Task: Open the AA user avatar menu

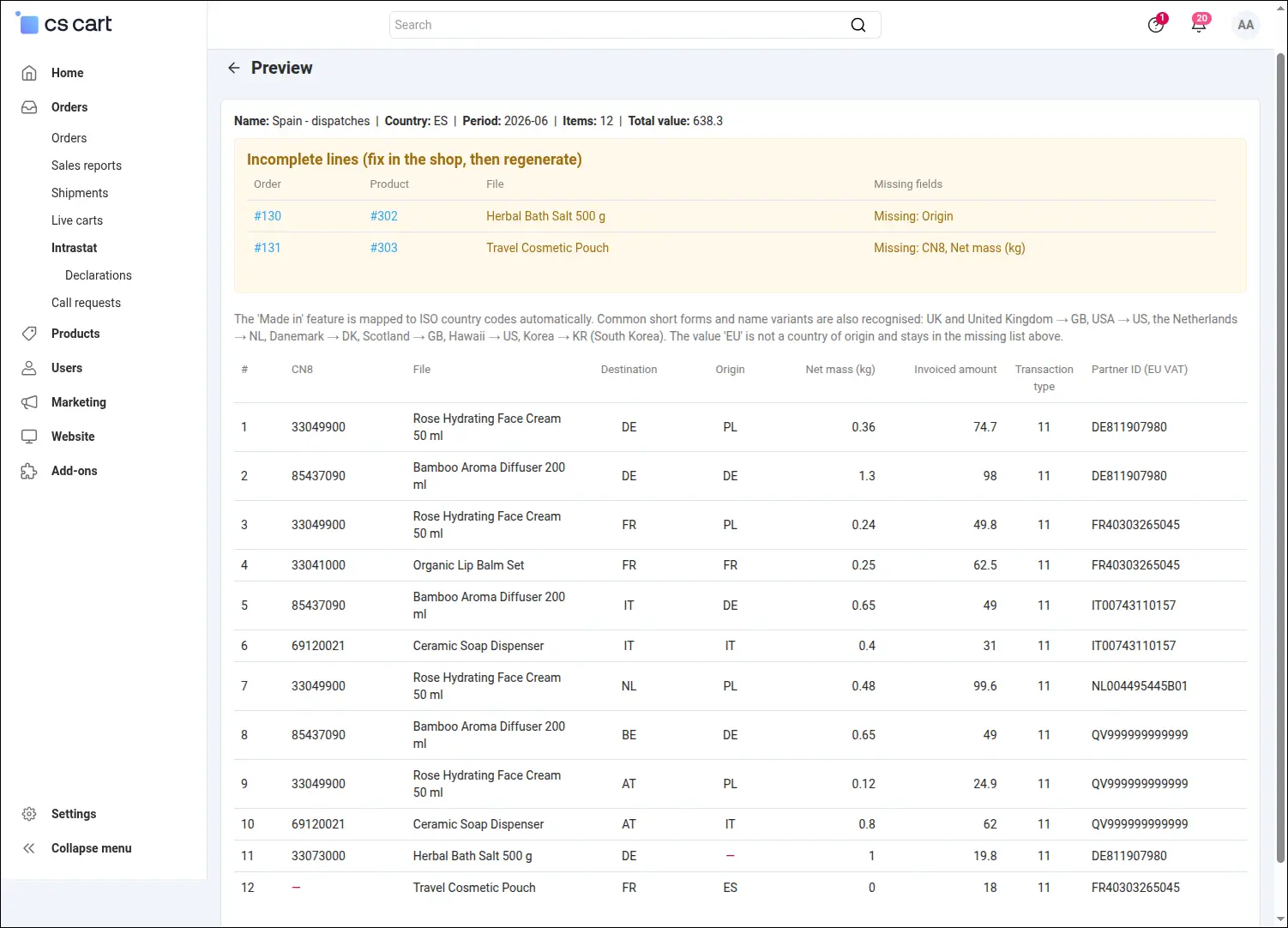Action: pyautogui.click(x=1246, y=25)
